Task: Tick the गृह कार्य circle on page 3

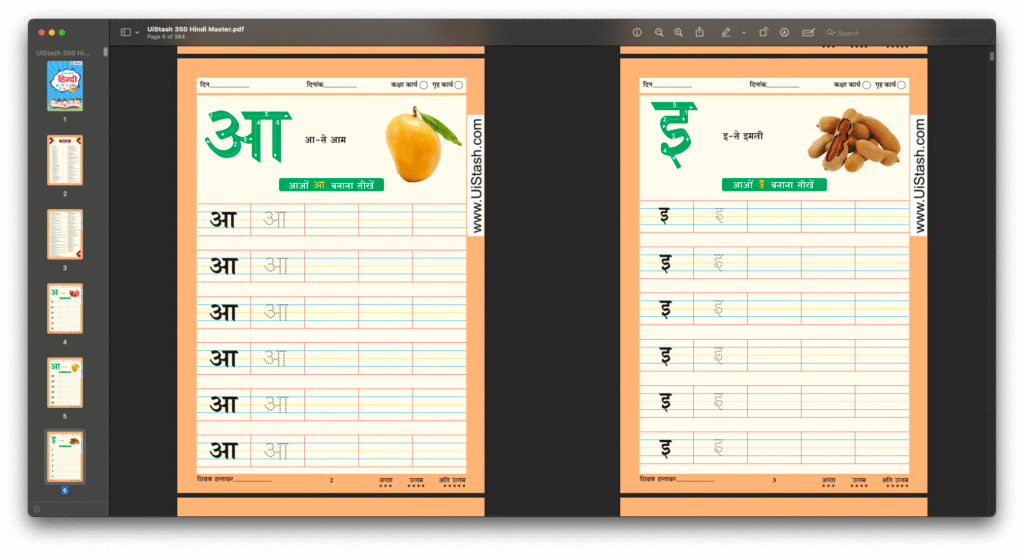Action: point(902,85)
